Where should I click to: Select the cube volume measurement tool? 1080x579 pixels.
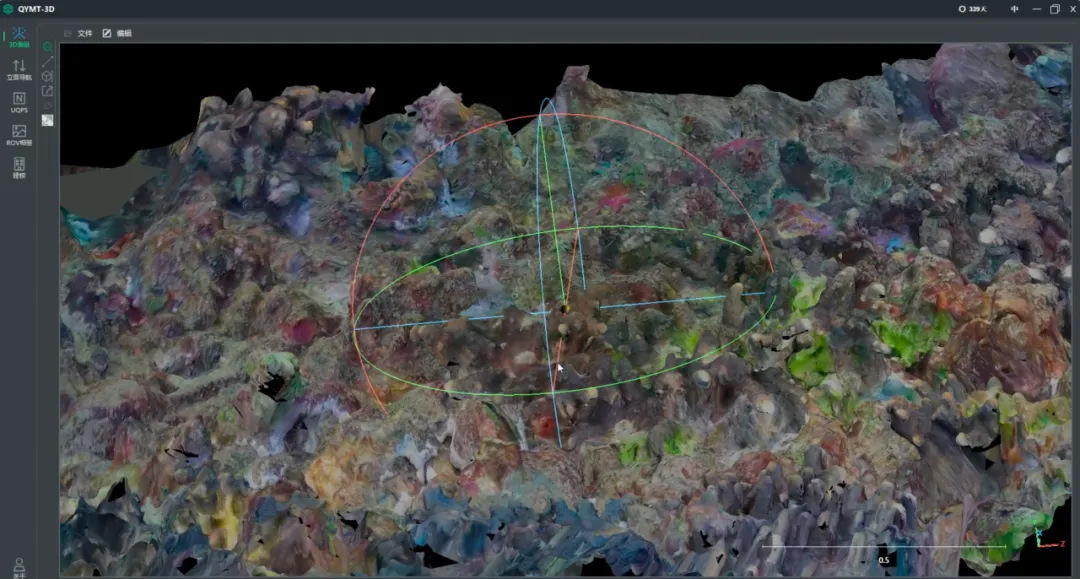[x=48, y=76]
